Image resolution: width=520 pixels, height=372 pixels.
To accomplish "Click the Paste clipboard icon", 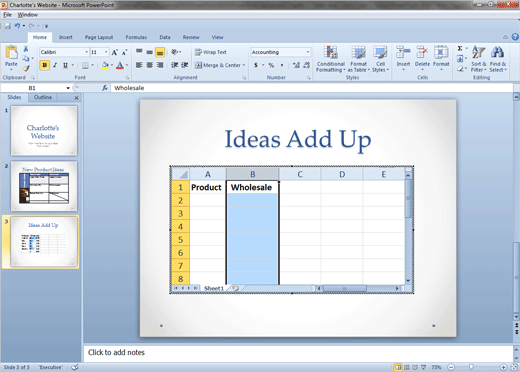I will [x=11, y=53].
